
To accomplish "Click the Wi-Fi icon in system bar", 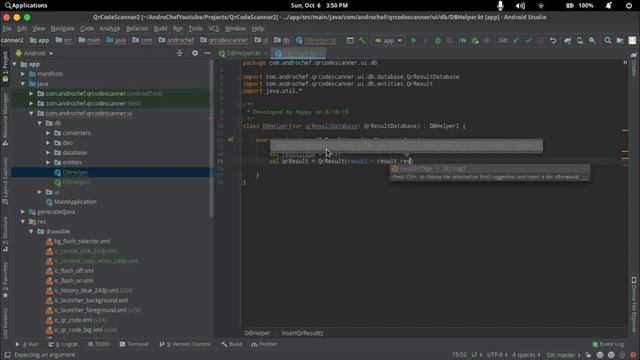I will coord(541,6).
